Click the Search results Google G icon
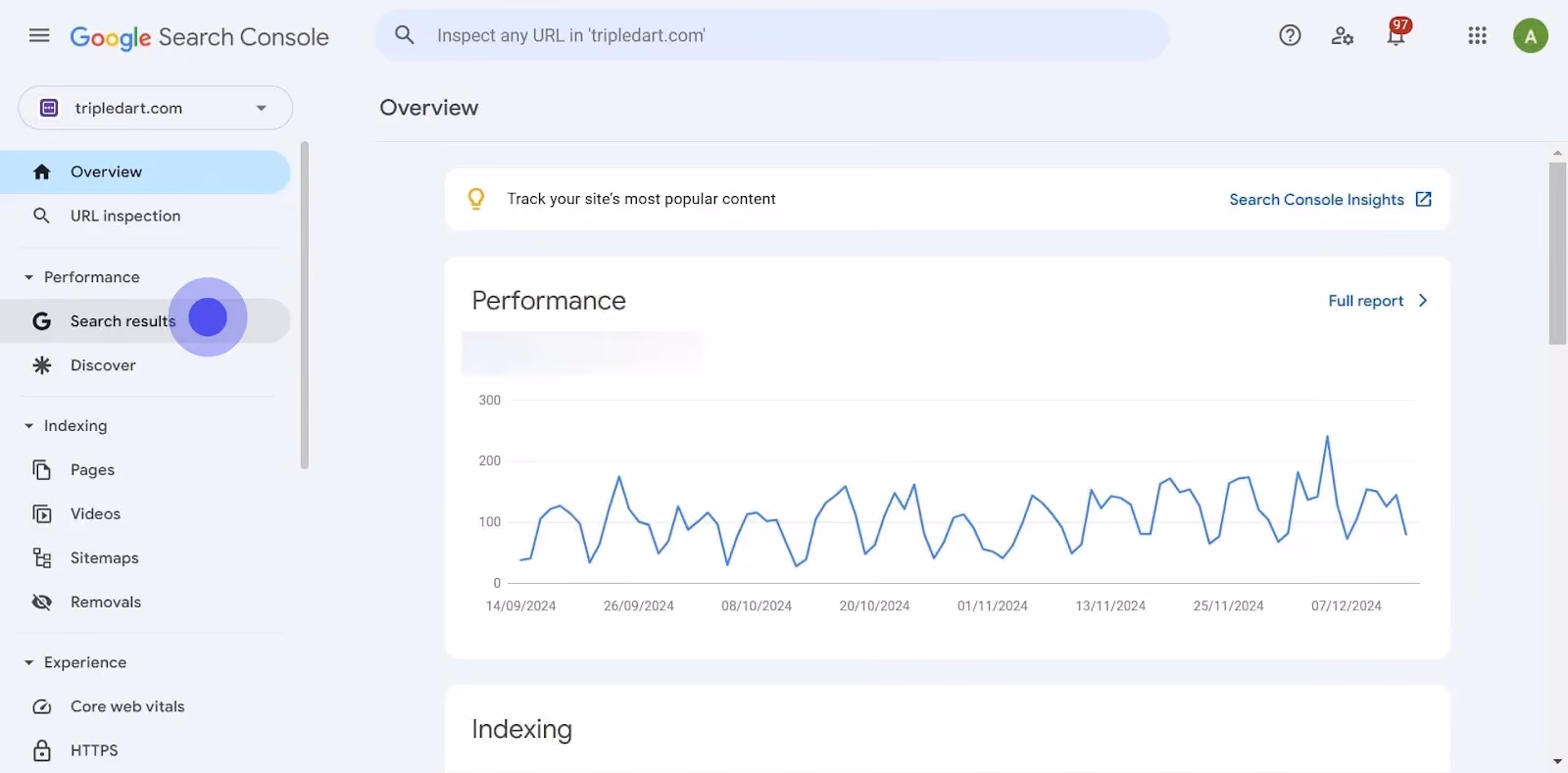Viewport: 1568px width, 773px height. pyautogui.click(x=41, y=321)
